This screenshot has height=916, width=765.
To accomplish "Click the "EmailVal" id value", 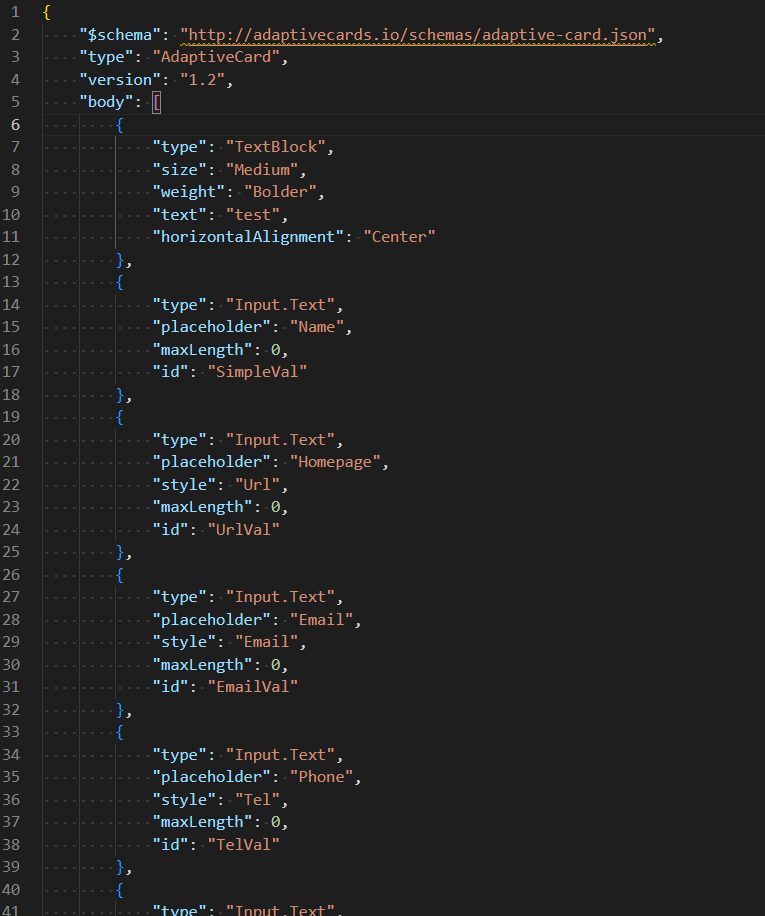I will click(x=253, y=687).
